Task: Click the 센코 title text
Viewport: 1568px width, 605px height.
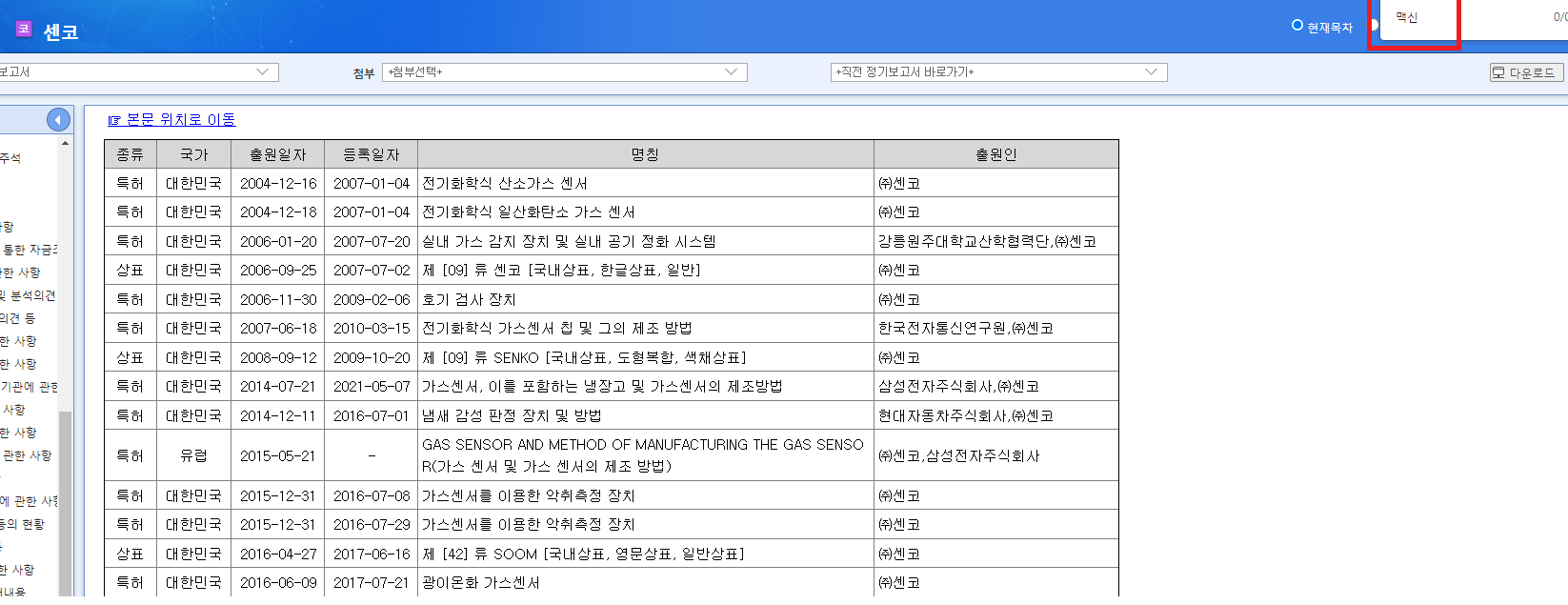Action: tap(61, 31)
